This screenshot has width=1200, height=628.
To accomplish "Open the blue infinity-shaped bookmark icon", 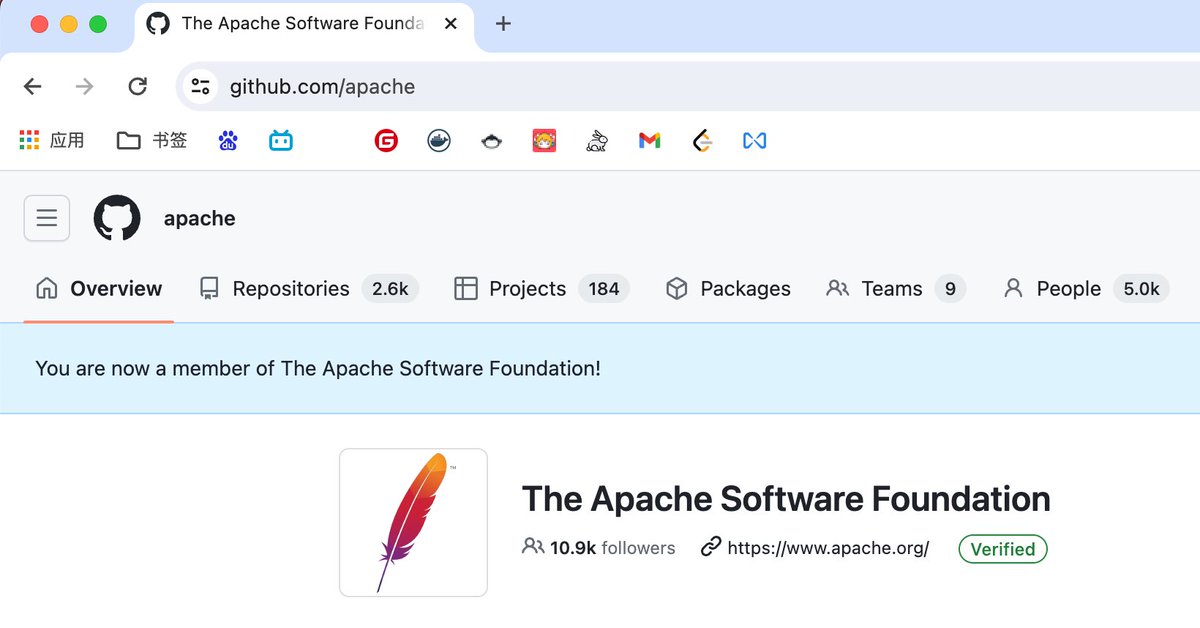I will click(755, 141).
